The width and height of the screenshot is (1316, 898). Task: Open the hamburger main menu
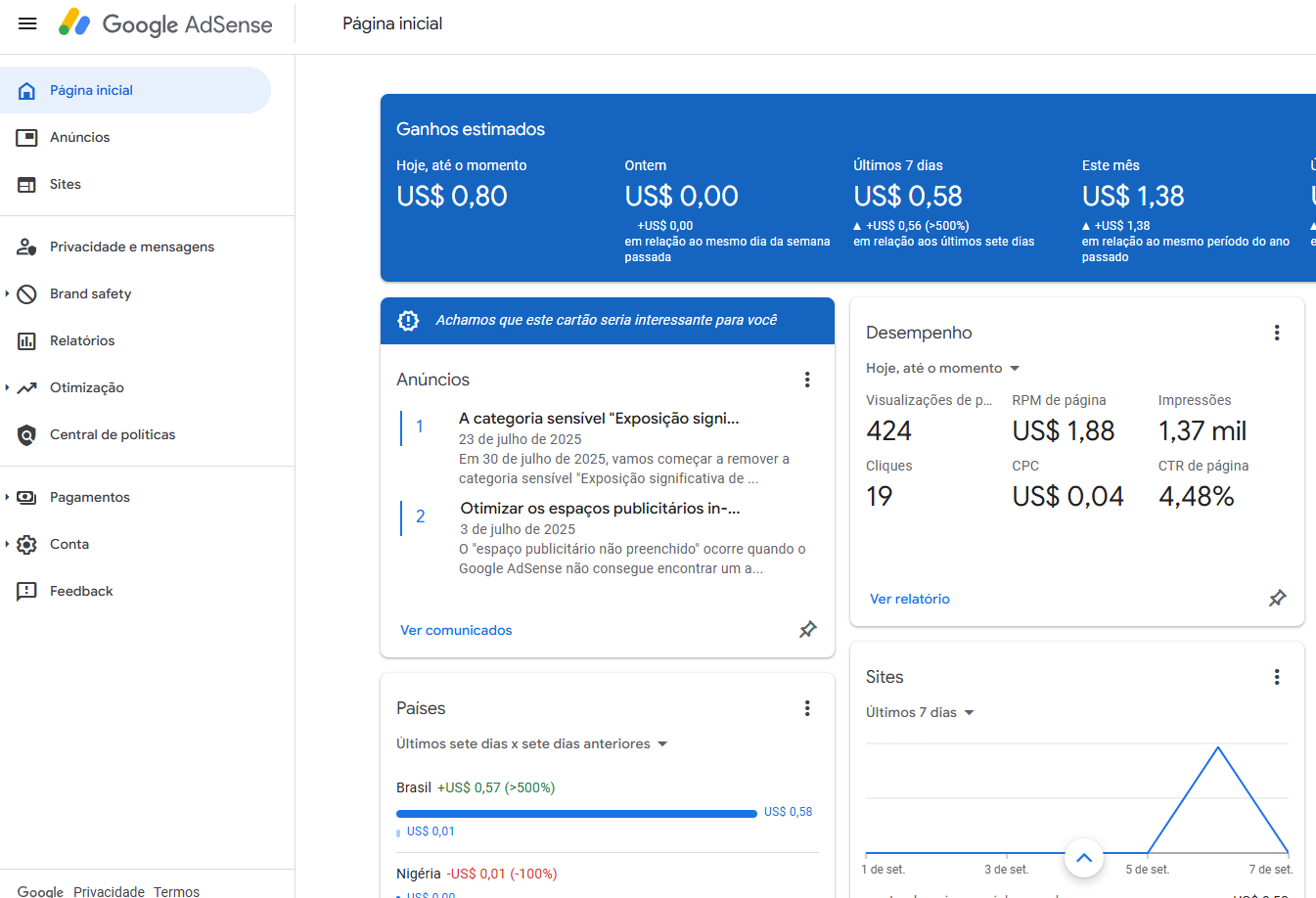coord(27,23)
